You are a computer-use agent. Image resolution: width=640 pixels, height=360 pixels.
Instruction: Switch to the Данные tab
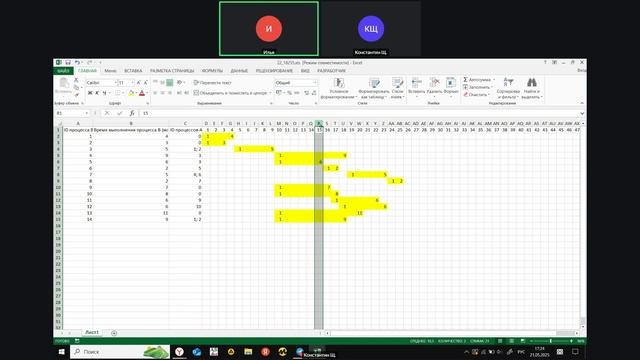(x=239, y=71)
